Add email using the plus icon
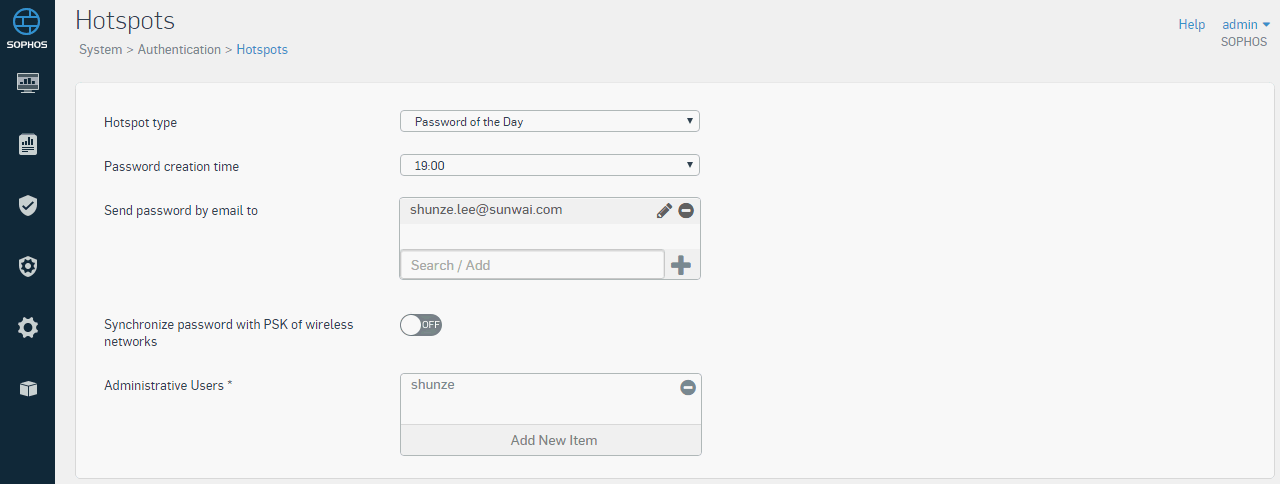The width and height of the screenshot is (1280, 484). point(681,265)
